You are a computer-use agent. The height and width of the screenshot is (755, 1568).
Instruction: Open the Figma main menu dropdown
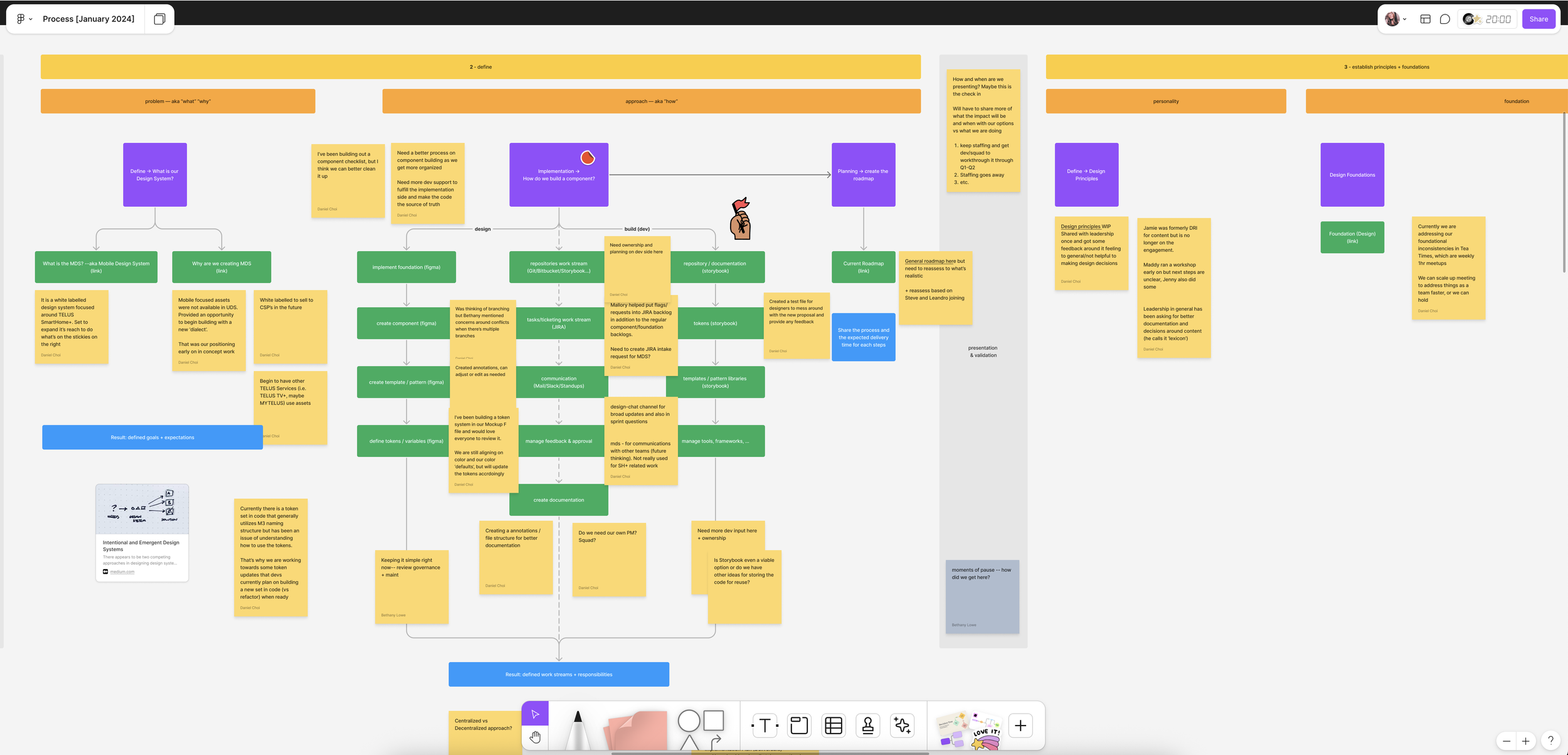click(24, 19)
